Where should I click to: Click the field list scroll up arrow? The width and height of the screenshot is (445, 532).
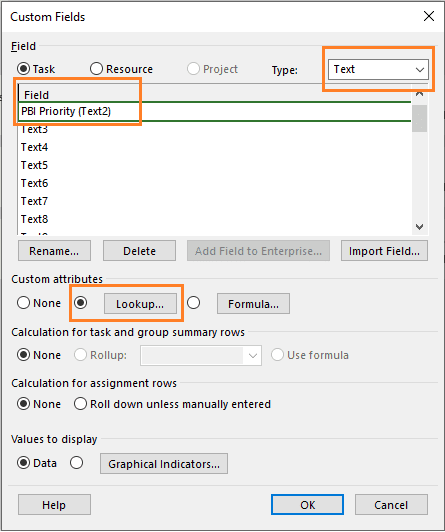pyautogui.click(x=420, y=93)
